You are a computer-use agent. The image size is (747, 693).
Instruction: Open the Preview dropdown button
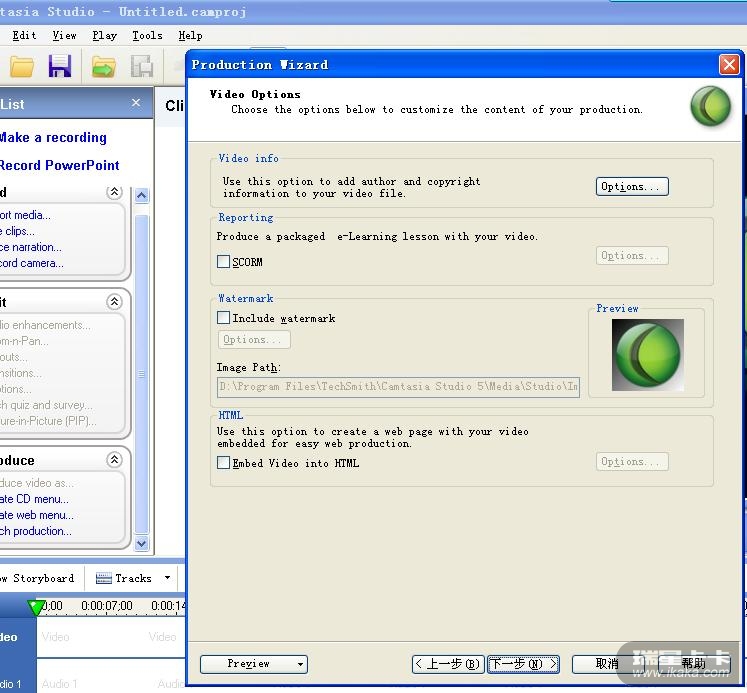pos(253,664)
